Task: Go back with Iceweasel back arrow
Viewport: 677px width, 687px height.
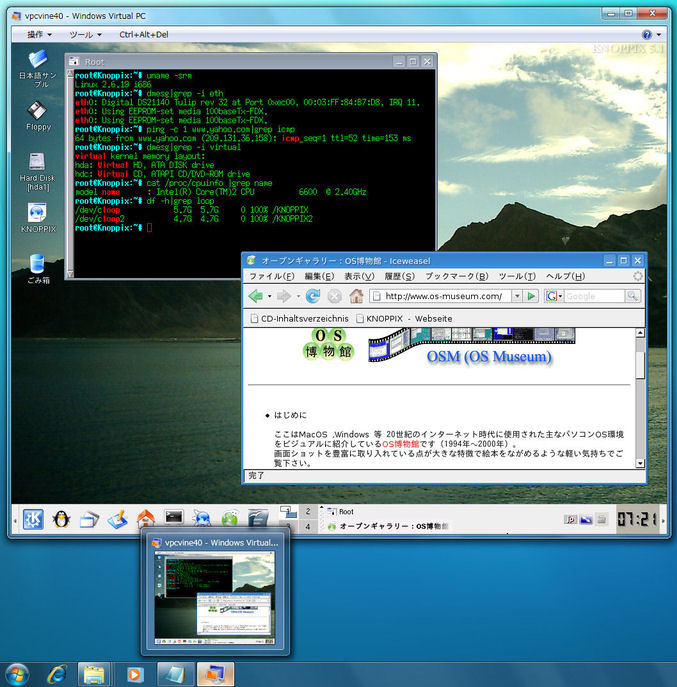Action: click(256, 296)
